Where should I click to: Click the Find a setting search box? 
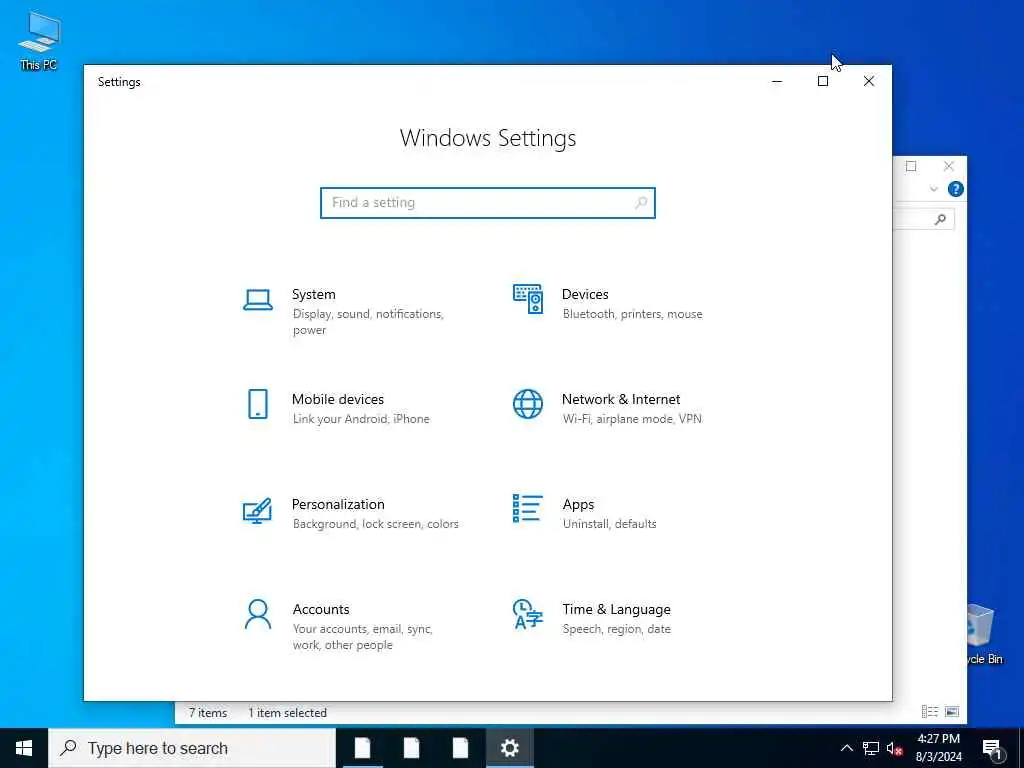click(488, 202)
